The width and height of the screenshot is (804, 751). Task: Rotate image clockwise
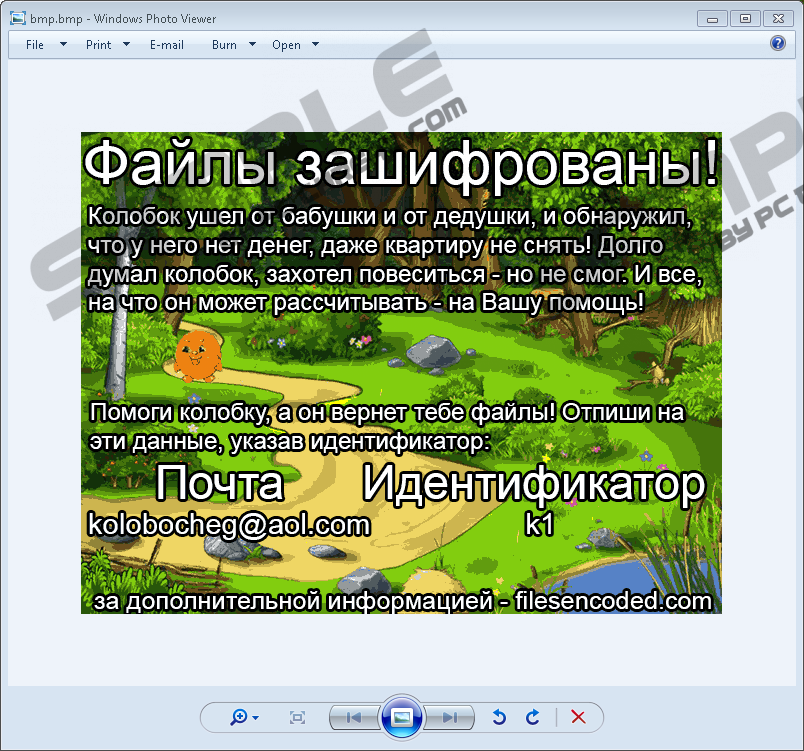tap(533, 717)
